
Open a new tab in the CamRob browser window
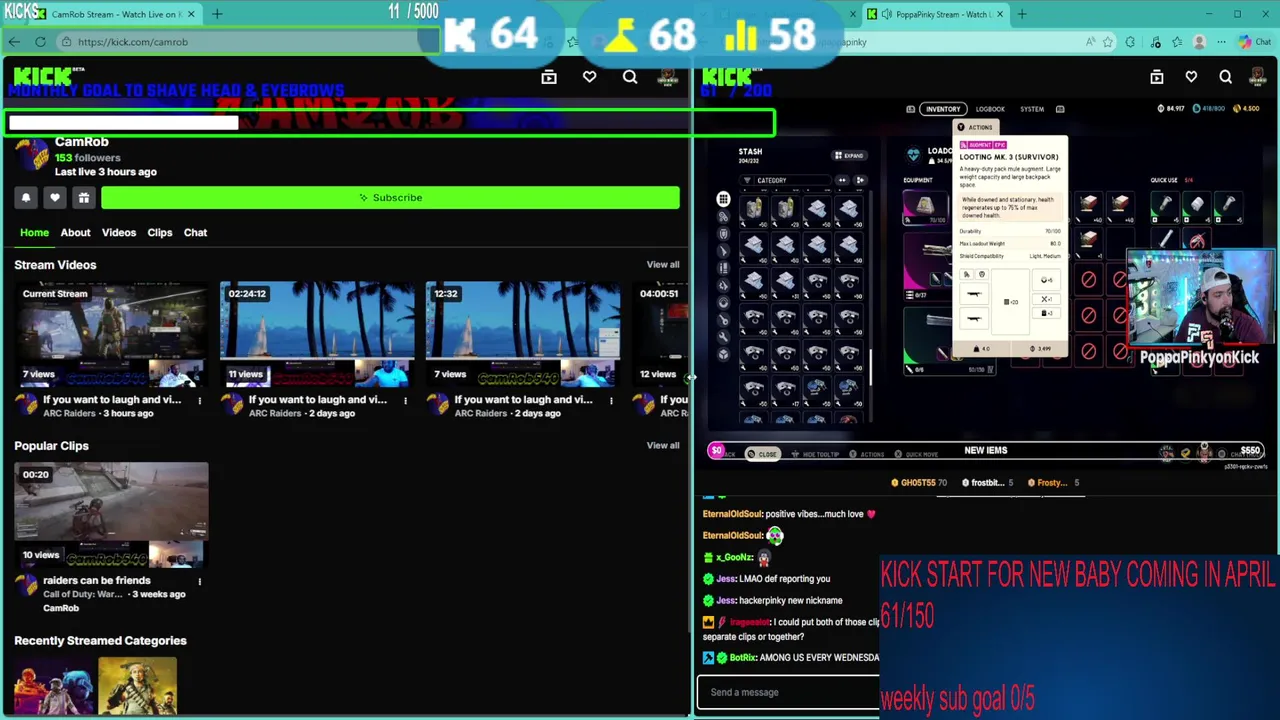point(217,14)
